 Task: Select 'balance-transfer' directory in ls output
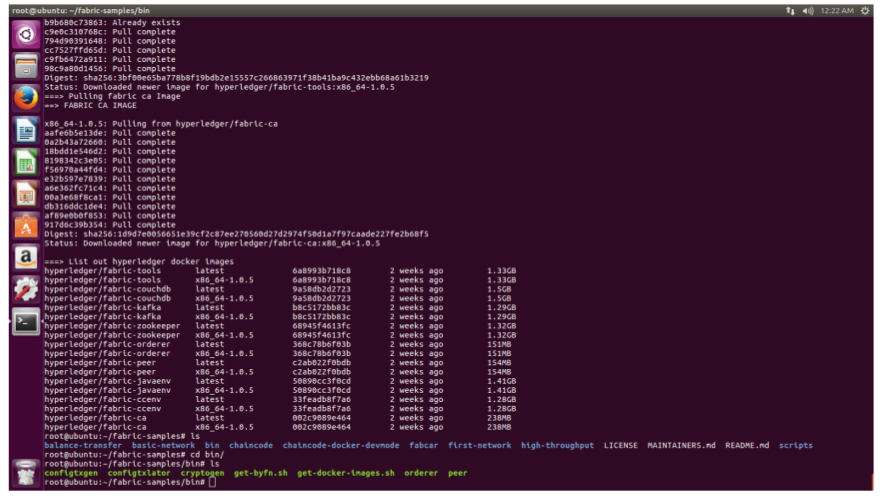83,446
